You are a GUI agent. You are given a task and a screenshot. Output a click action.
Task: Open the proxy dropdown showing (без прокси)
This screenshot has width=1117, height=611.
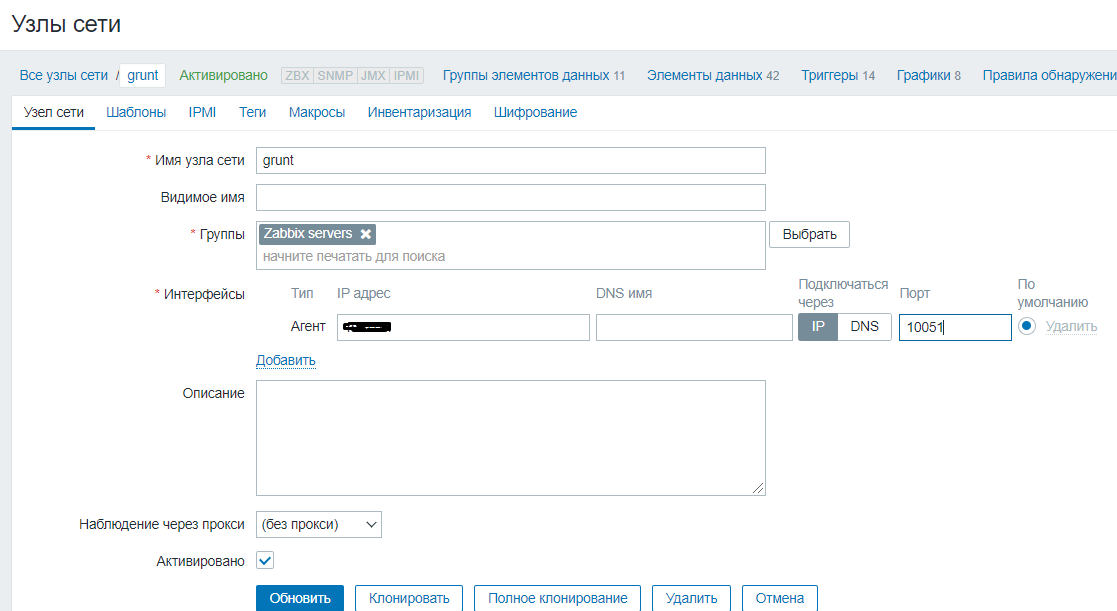point(318,524)
